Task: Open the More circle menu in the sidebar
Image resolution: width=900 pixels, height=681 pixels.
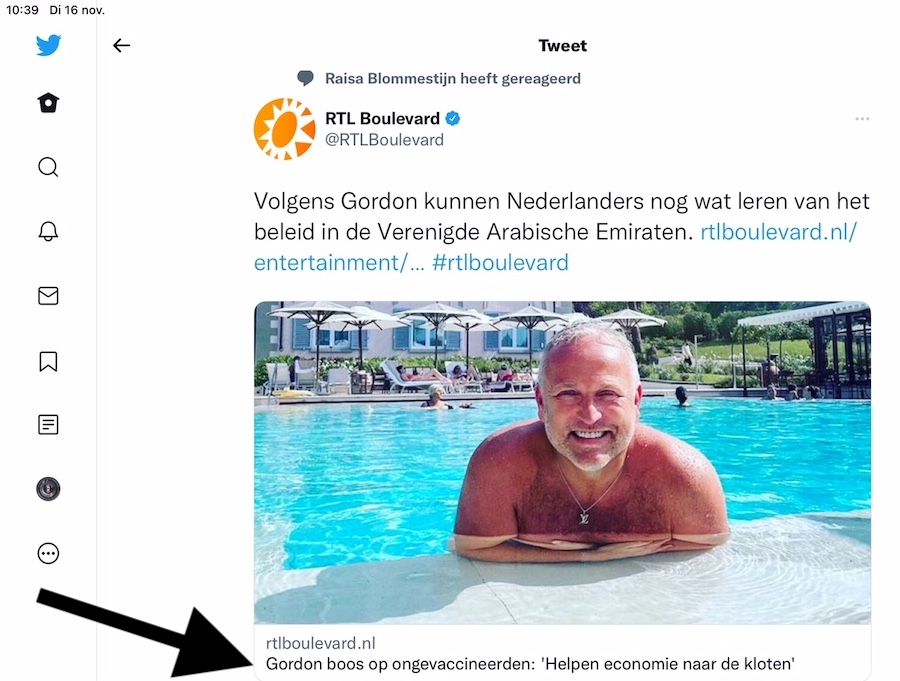Action: click(48, 554)
